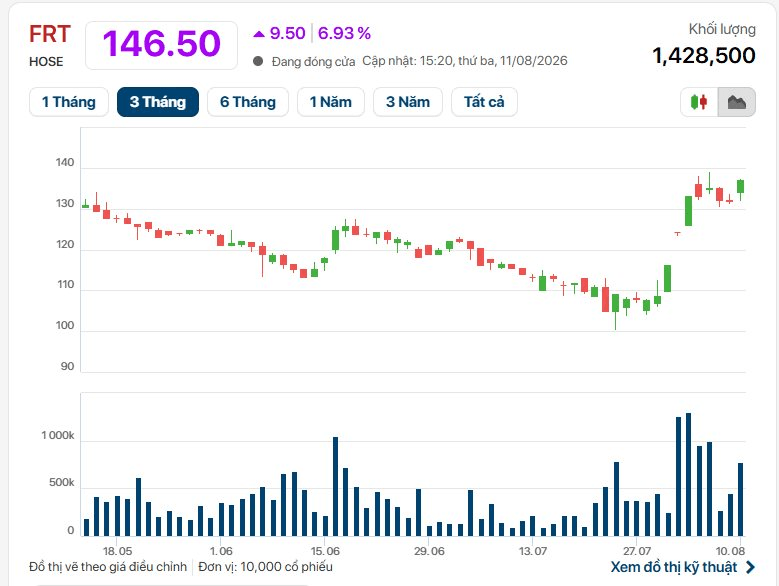Click the 9.50 price change value
This screenshot has height=586, width=779.
tap(287, 33)
